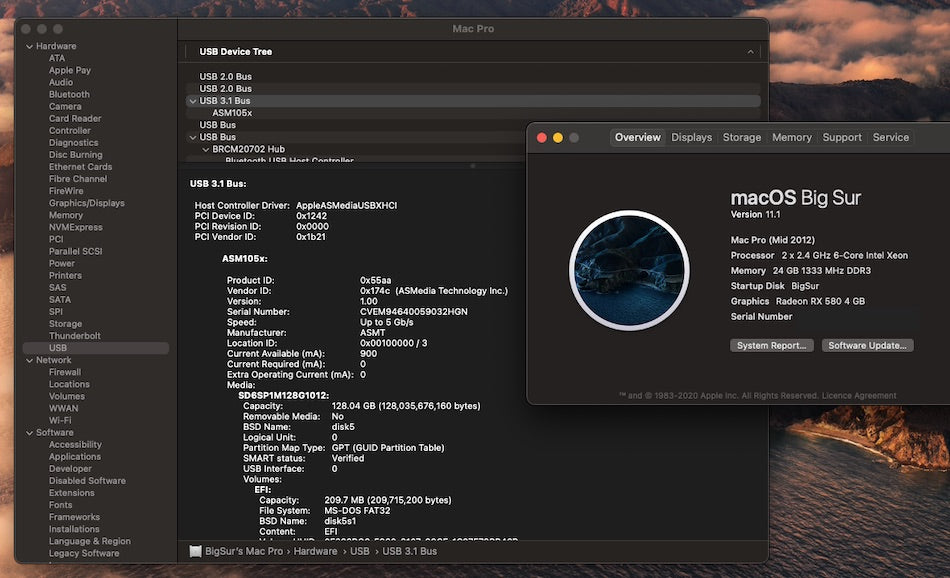The image size is (950, 578).
Task: Select the ASM105x device entry
Action: (x=232, y=113)
